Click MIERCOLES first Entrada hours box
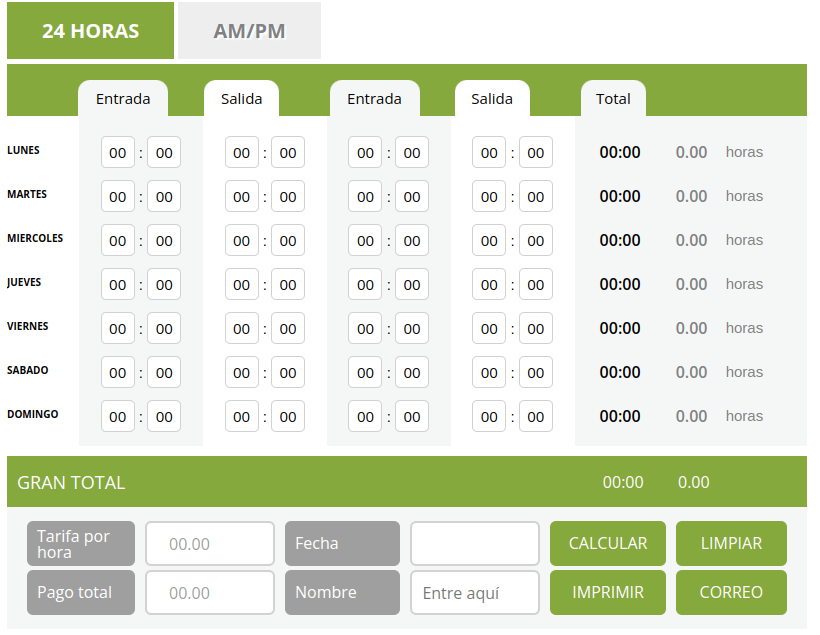This screenshot has height=635, width=820. [x=117, y=240]
